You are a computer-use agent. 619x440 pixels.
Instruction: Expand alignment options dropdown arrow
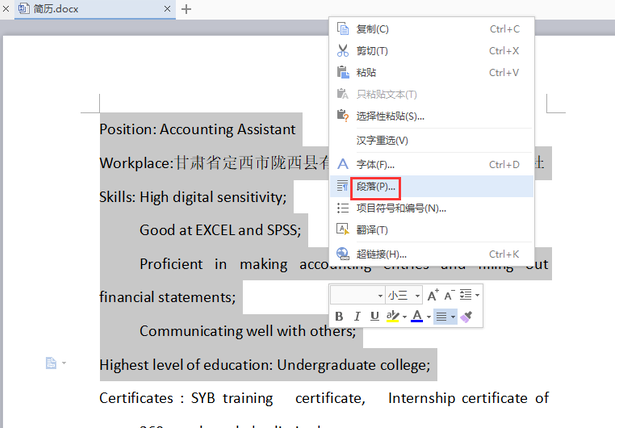453,317
